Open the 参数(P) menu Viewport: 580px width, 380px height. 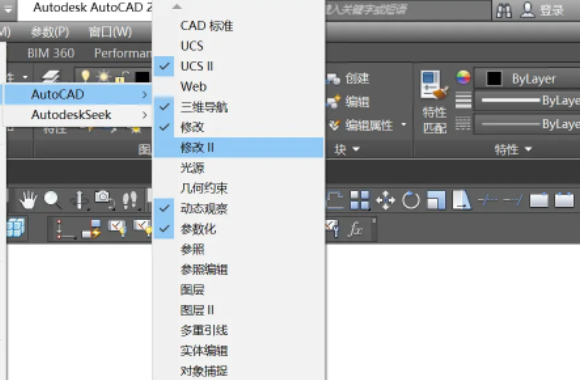(50, 32)
